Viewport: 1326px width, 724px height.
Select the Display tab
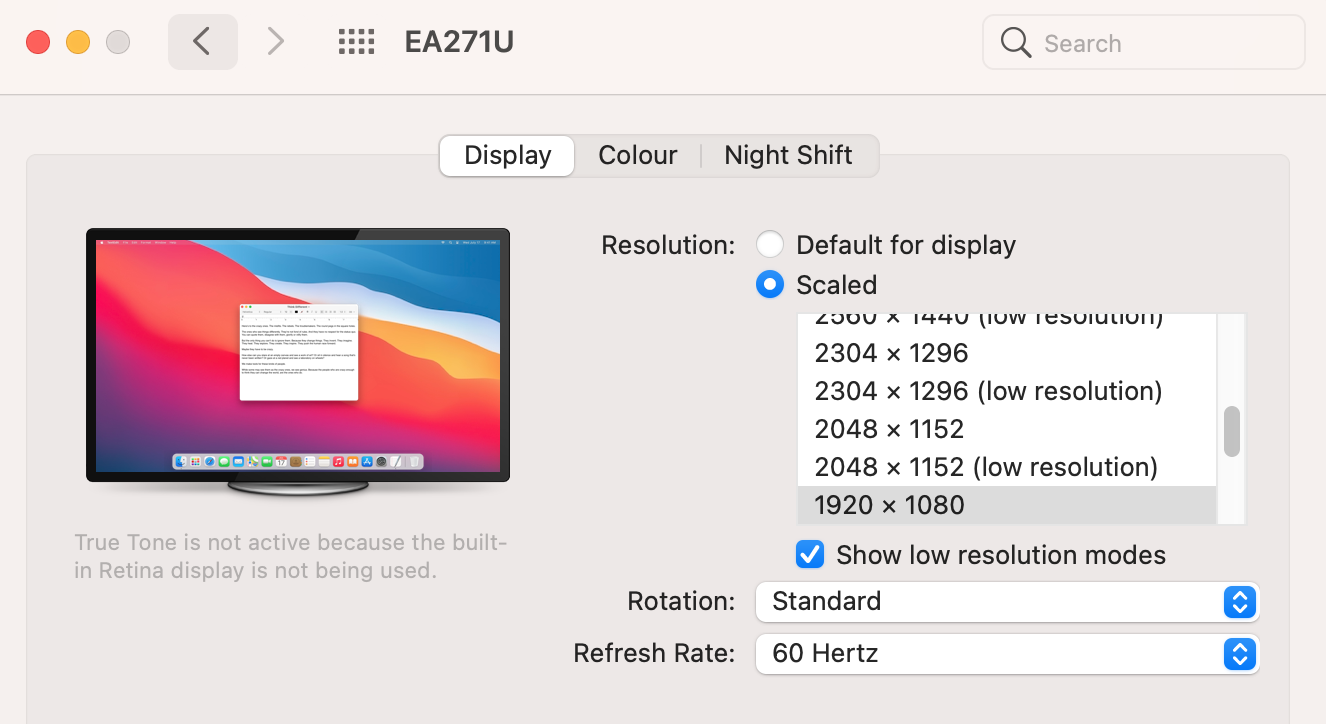[507, 156]
